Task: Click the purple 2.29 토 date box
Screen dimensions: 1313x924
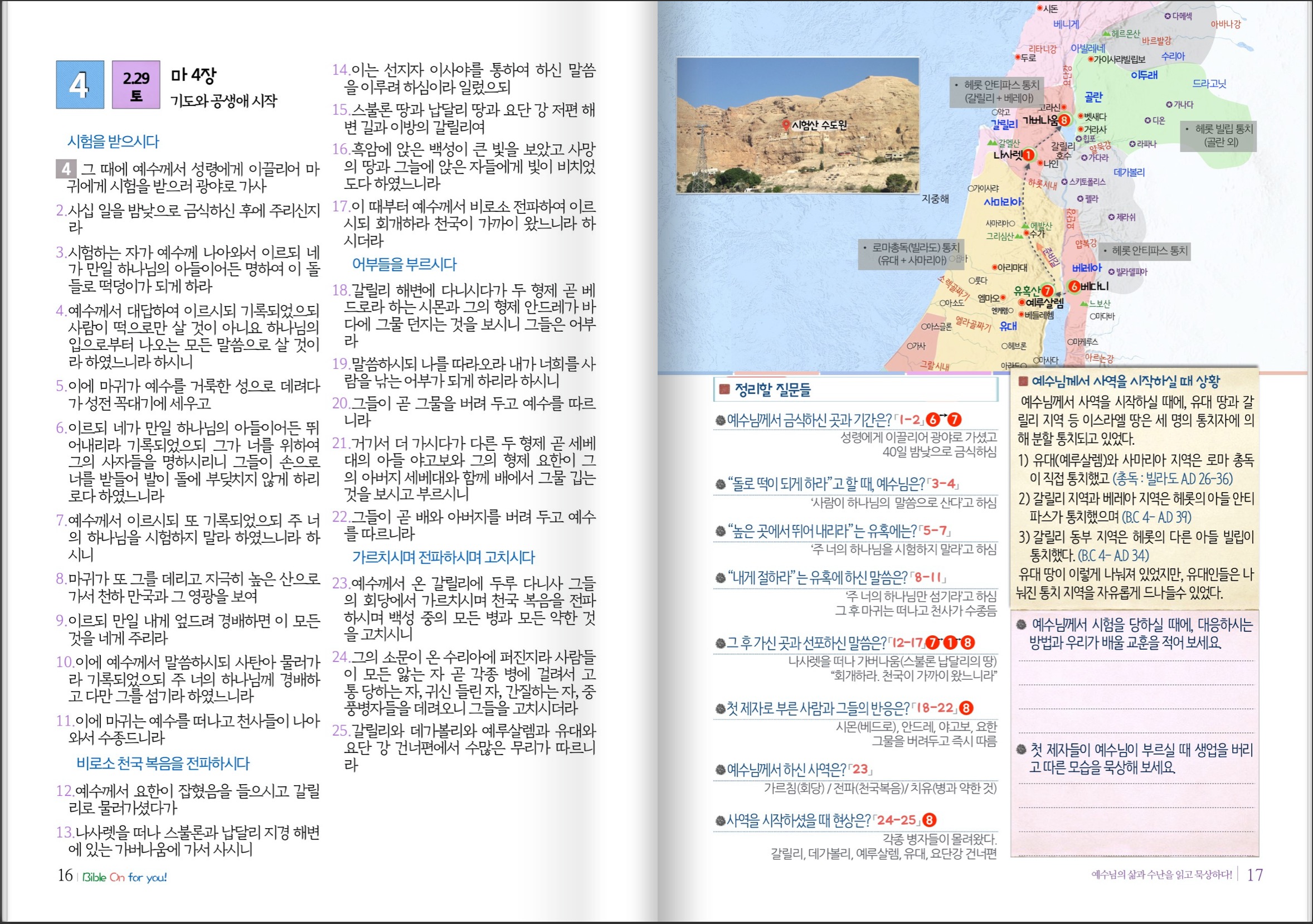Action: [136, 85]
